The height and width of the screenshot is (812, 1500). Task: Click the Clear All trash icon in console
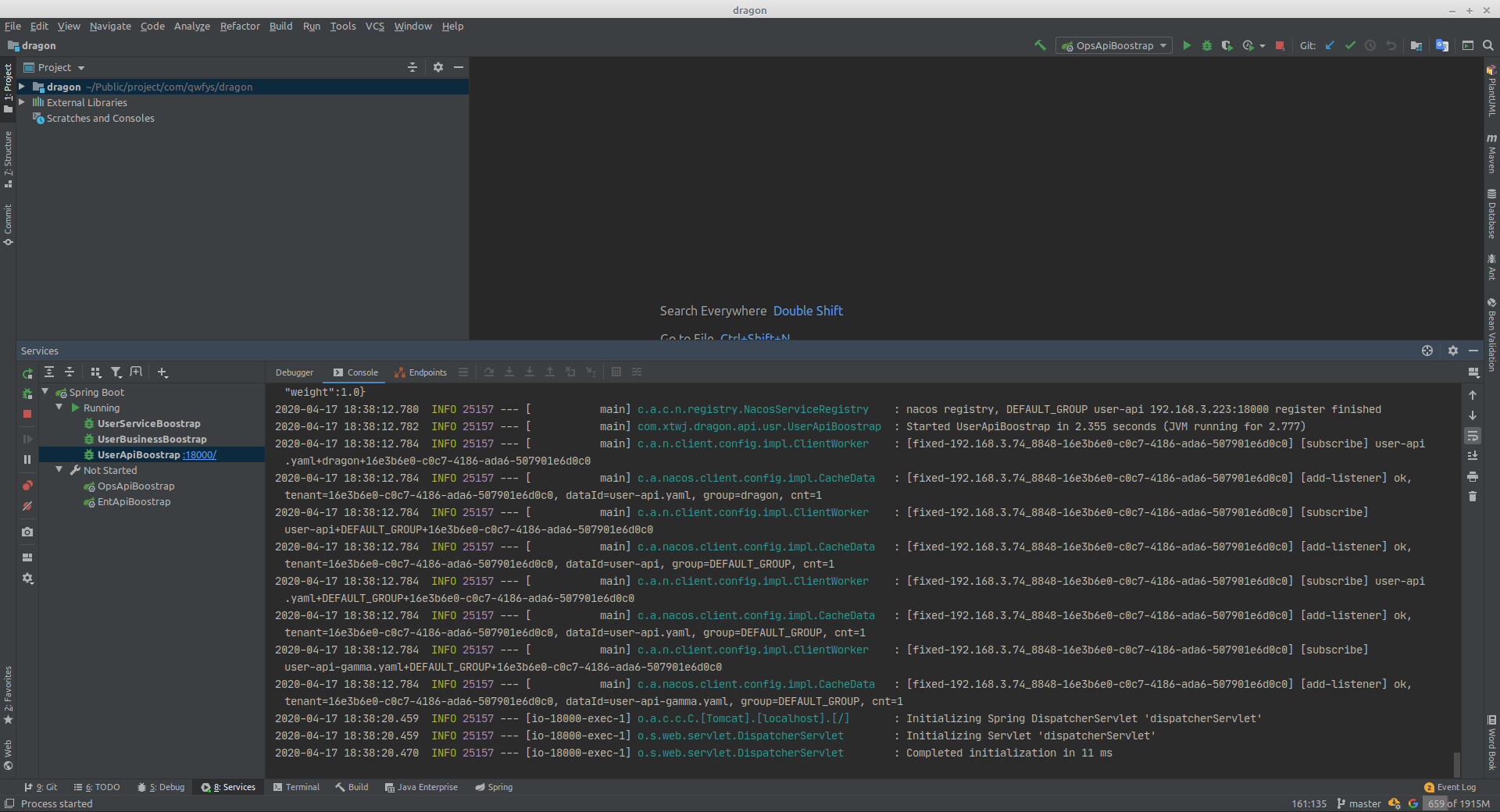coord(1473,497)
